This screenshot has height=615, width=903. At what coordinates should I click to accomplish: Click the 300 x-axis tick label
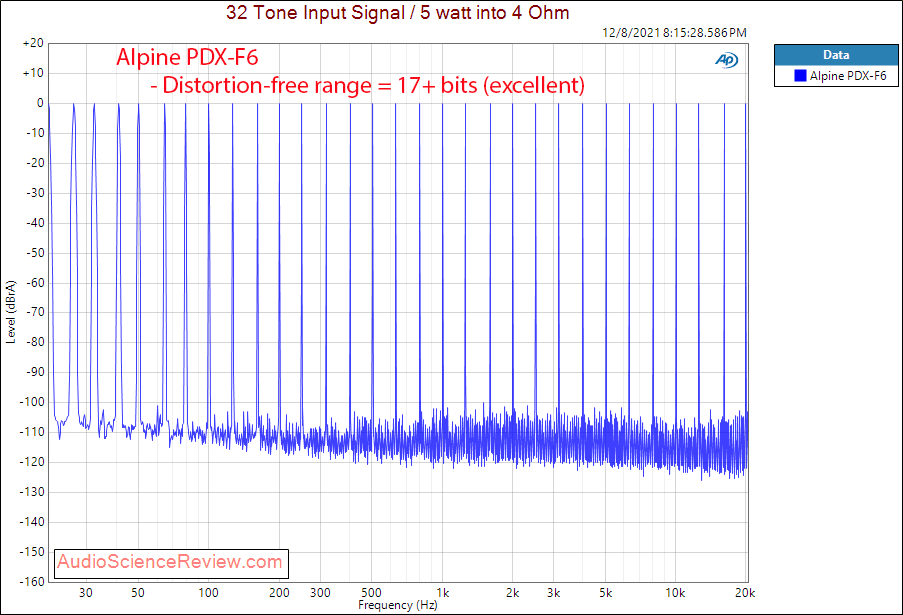point(320,593)
